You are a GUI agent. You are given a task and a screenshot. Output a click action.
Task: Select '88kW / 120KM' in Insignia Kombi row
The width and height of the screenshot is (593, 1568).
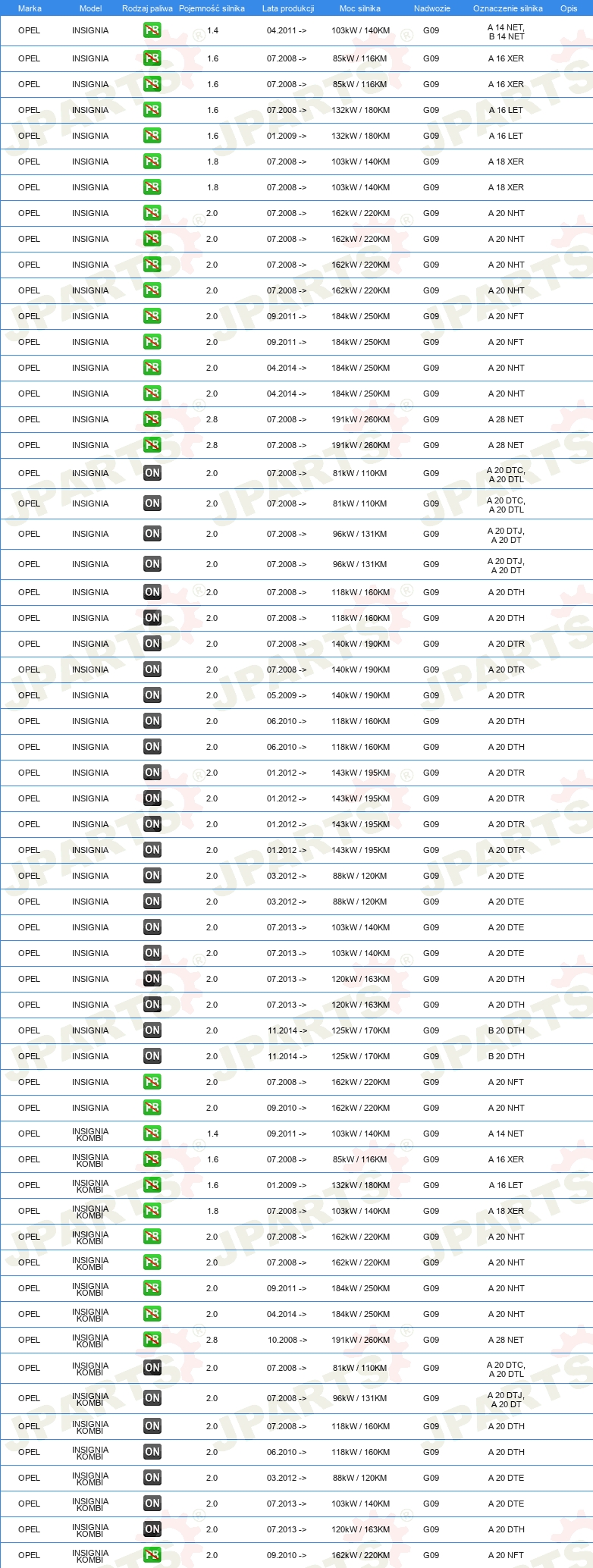(x=360, y=1478)
